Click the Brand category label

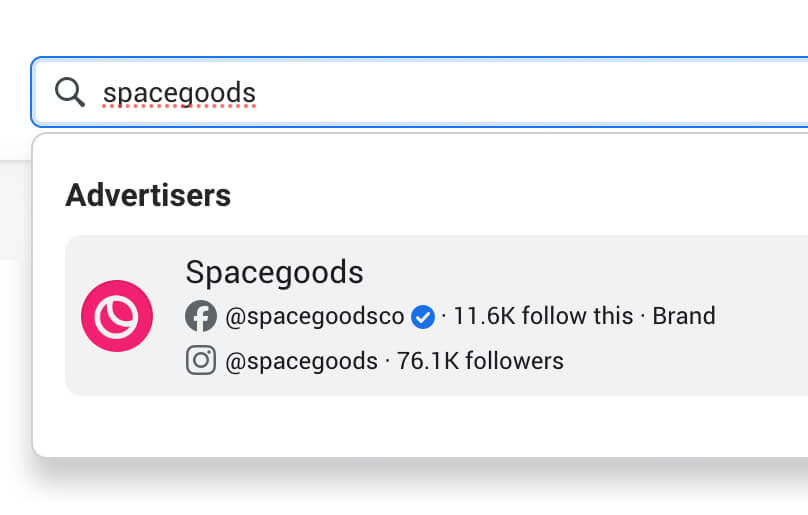tap(684, 317)
